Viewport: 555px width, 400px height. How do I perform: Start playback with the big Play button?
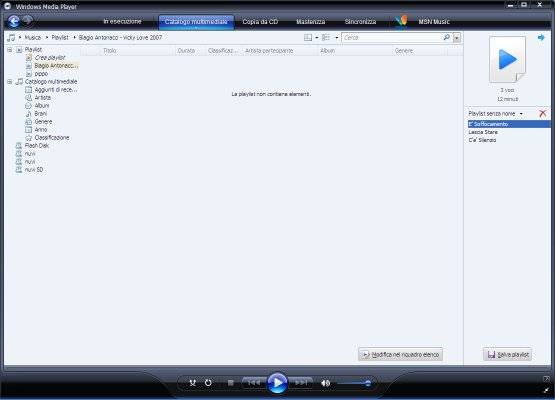[x=277, y=383]
